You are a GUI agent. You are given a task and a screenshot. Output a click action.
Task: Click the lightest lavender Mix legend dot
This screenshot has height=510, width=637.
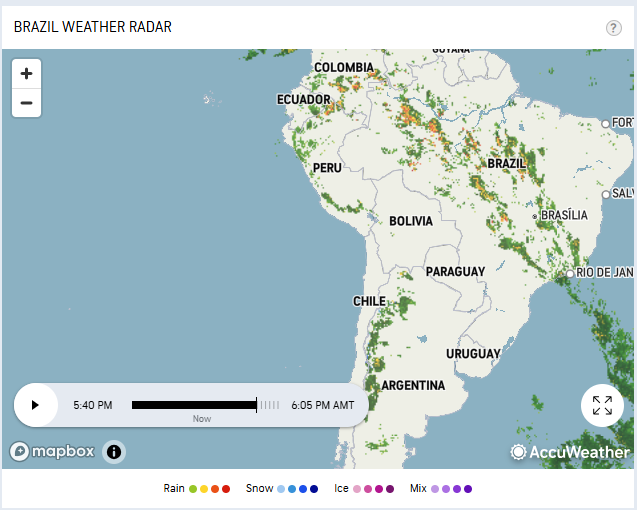point(435,489)
